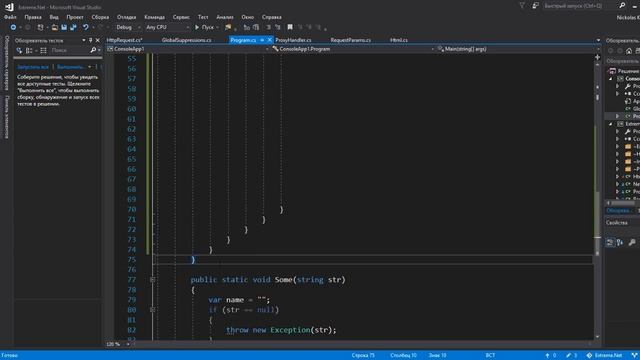The width and height of the screenshot is (640, 360).
Task: Click the open file folder icon
Action: pyautogui.click(x=54, y=27)
